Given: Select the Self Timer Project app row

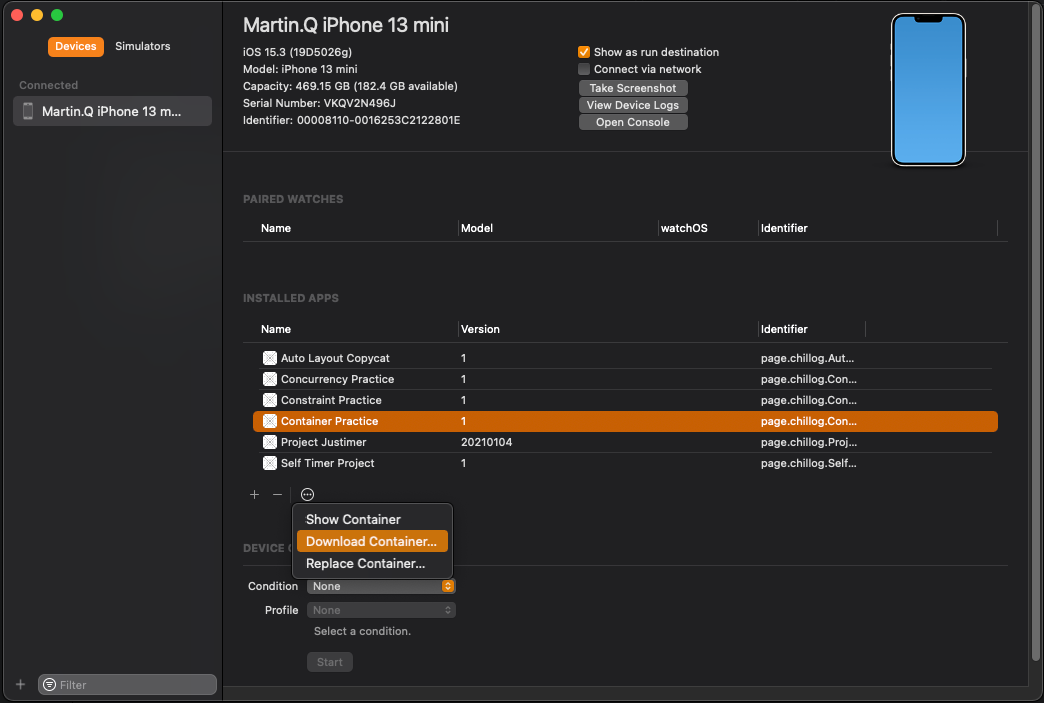Looking at the screenshot, I should pos(625,463).
